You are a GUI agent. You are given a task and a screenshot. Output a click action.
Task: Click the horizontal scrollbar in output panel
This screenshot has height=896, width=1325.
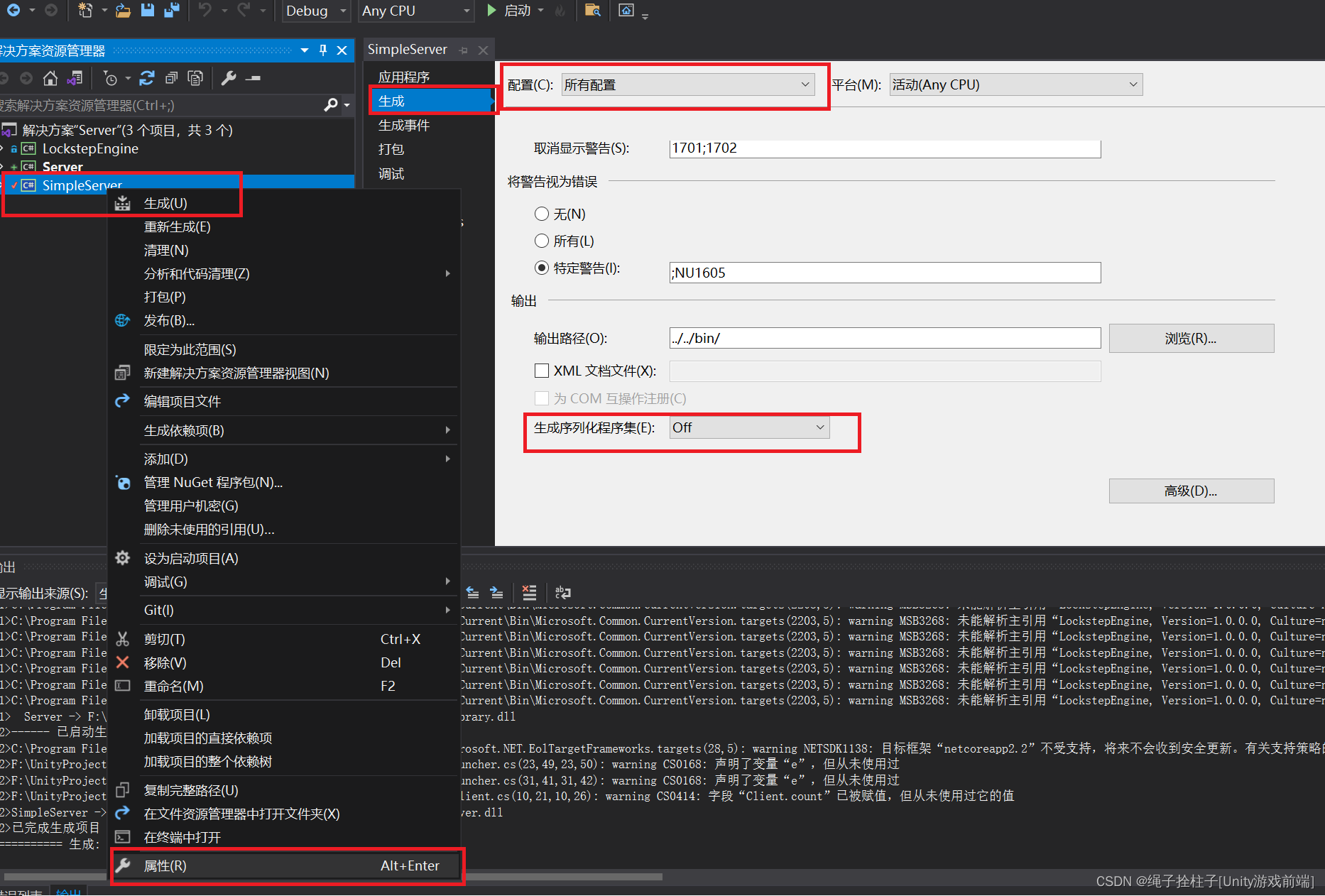334,877
